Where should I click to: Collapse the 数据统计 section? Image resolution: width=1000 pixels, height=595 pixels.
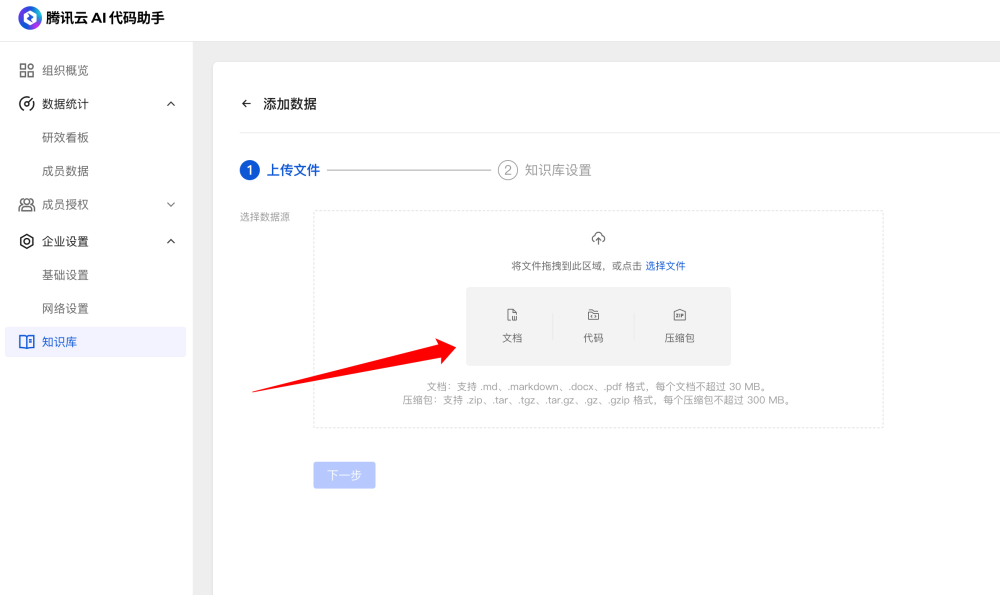[x=170, y=103]
